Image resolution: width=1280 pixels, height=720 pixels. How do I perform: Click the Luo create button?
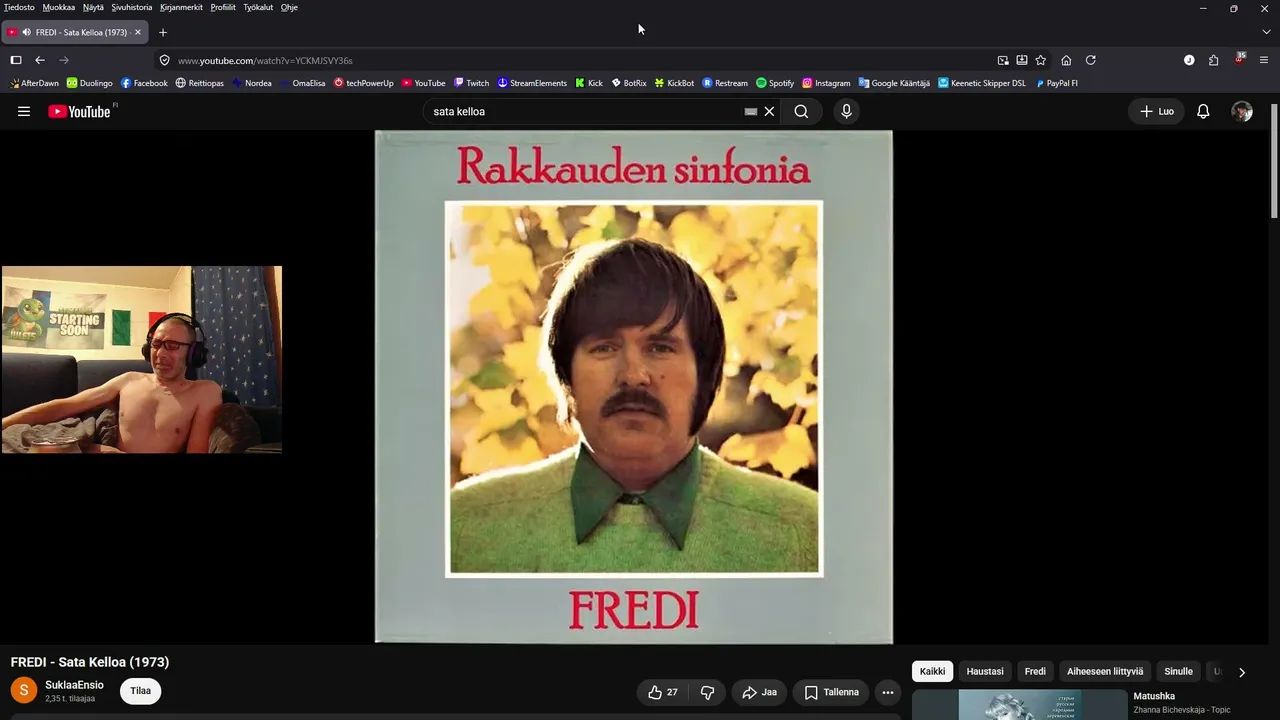point(1157,112)
